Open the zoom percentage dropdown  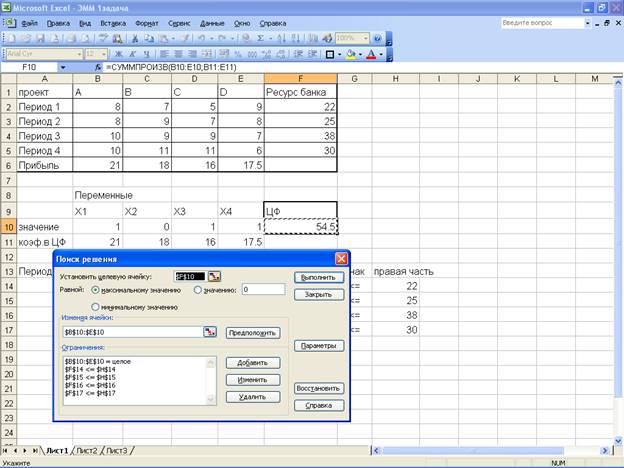pos(365,38)
